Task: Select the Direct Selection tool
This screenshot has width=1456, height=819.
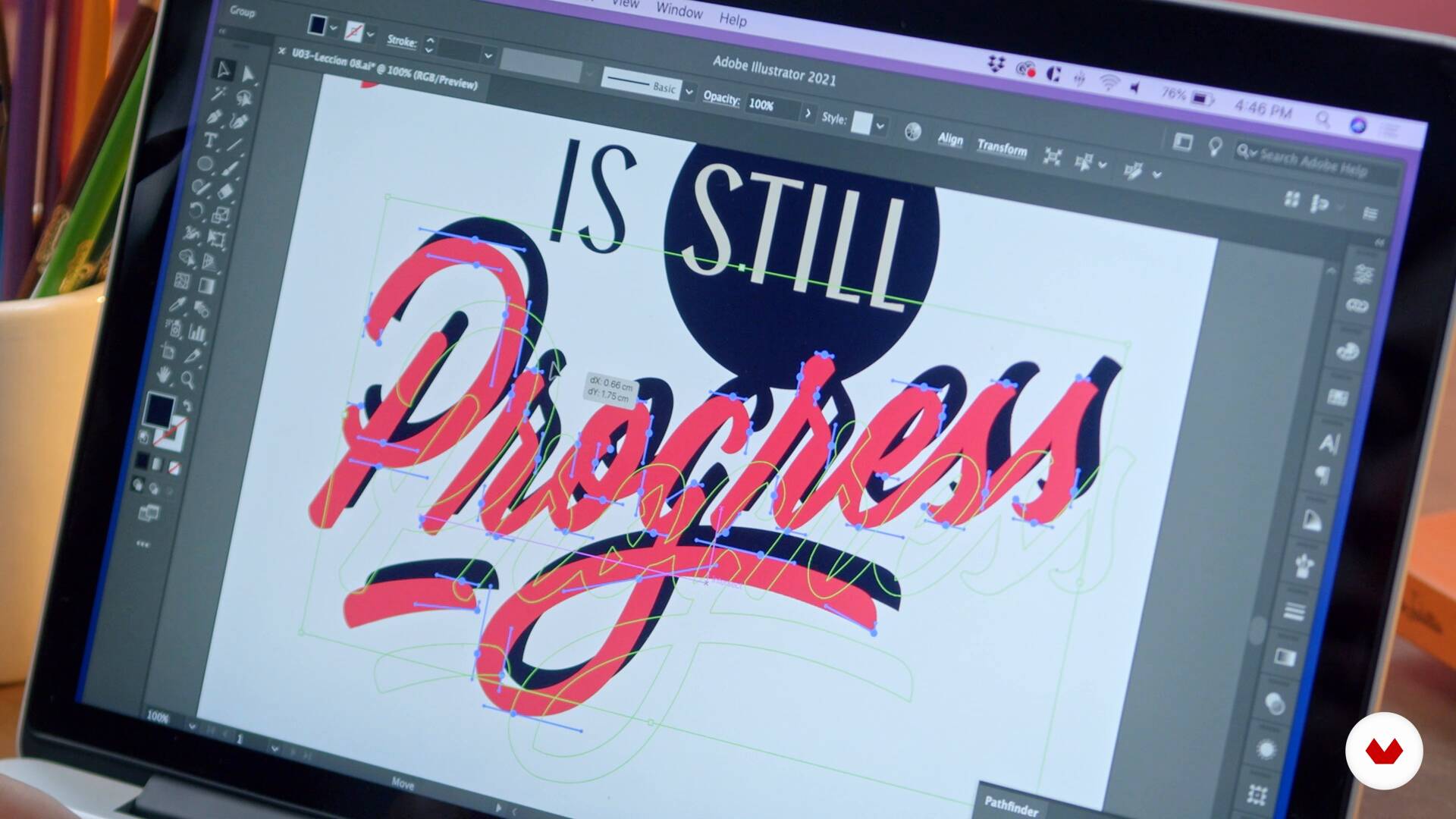Action: 248,74
